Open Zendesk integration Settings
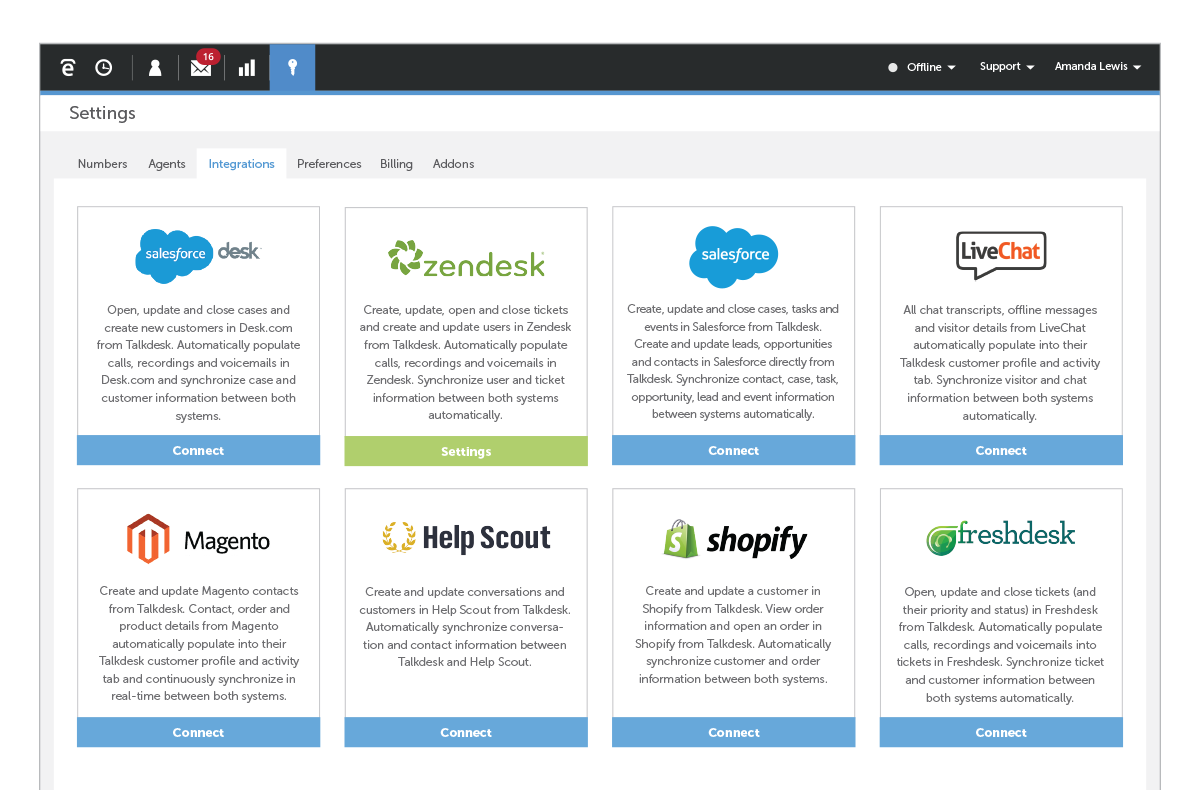 (466, 451)
